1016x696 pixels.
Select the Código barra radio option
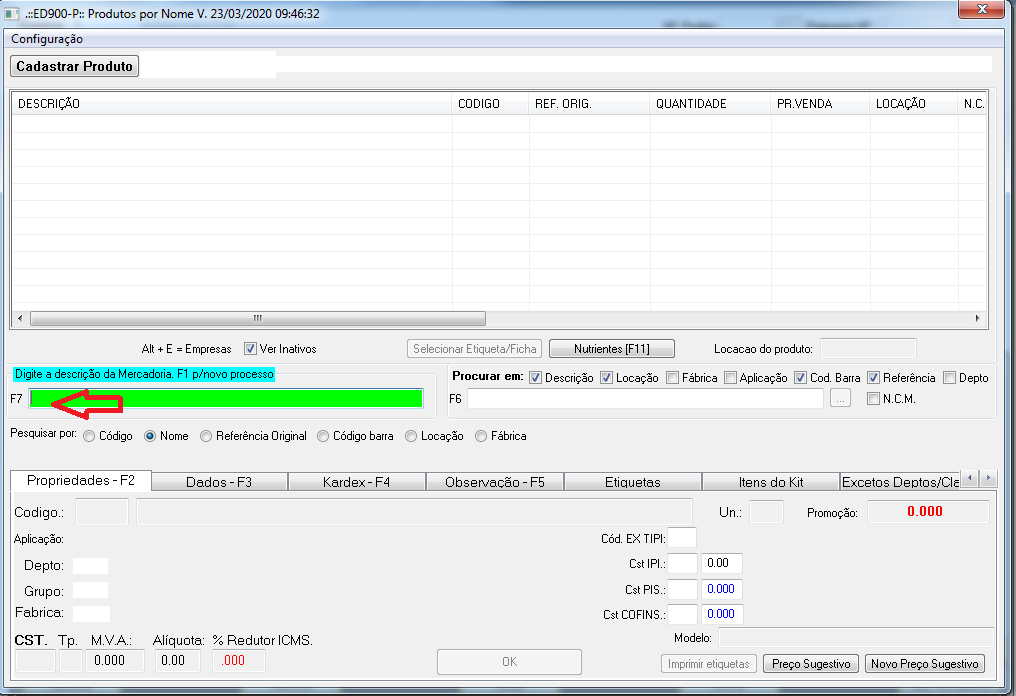tap(324, 436)
